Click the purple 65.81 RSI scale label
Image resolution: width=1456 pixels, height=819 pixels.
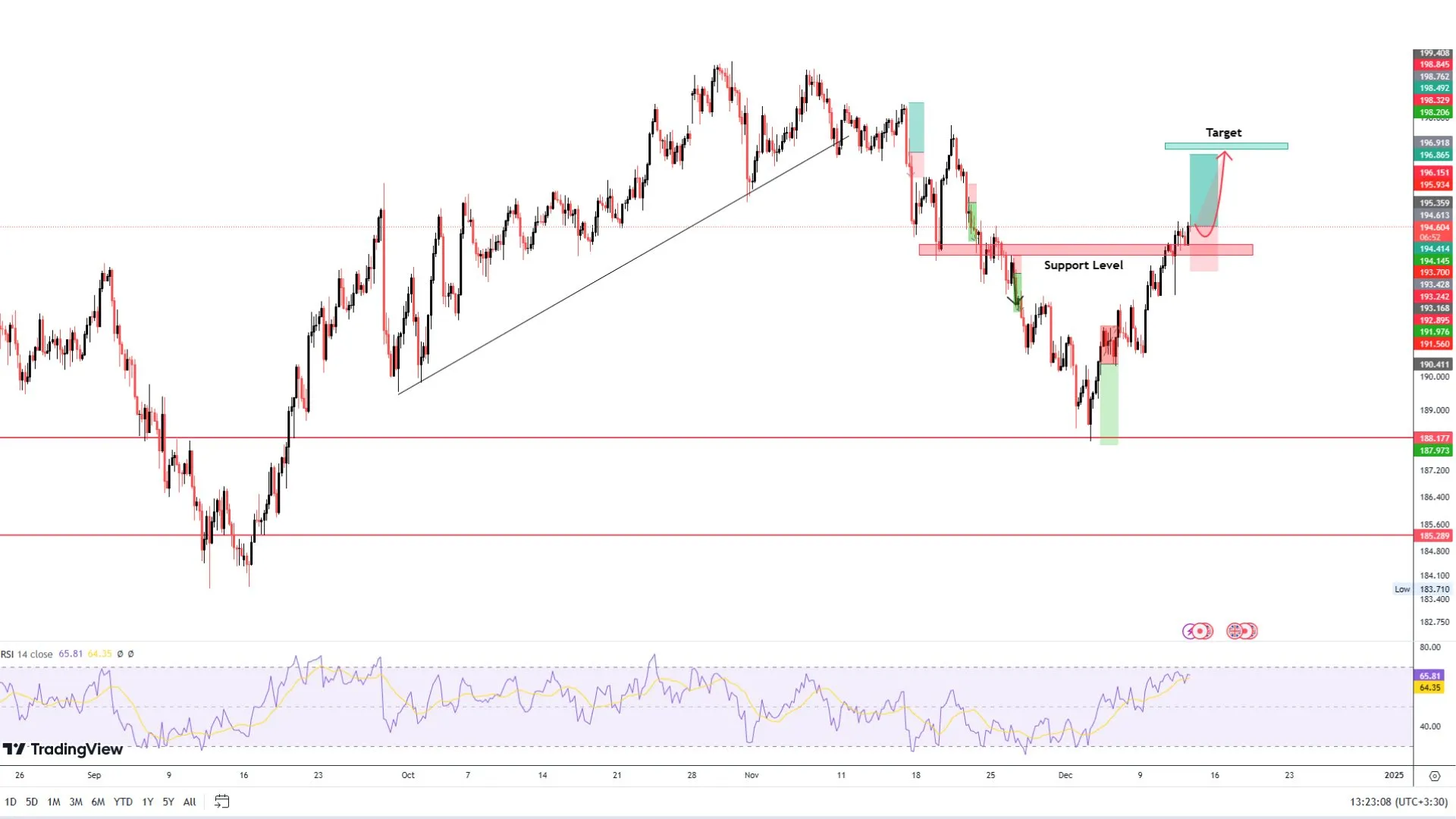click(x=1429, y=676)
